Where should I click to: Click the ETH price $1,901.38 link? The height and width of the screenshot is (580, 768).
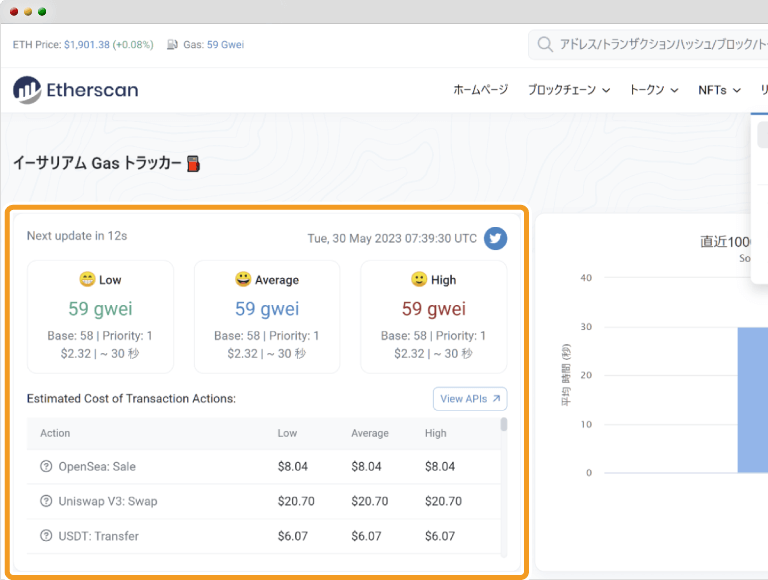click(x=87, y=45)
